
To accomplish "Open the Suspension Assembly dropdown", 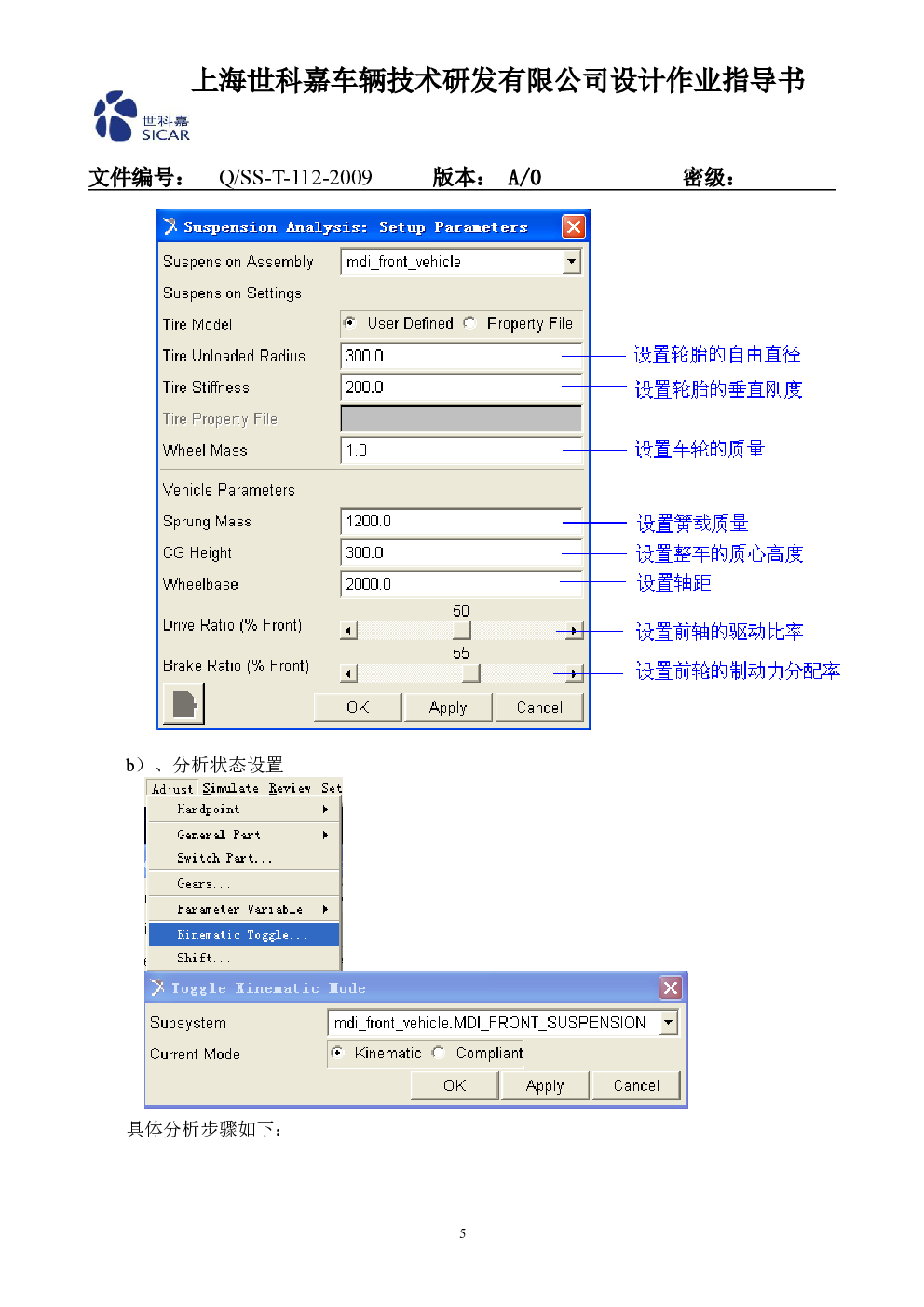I will pos(572,262).
